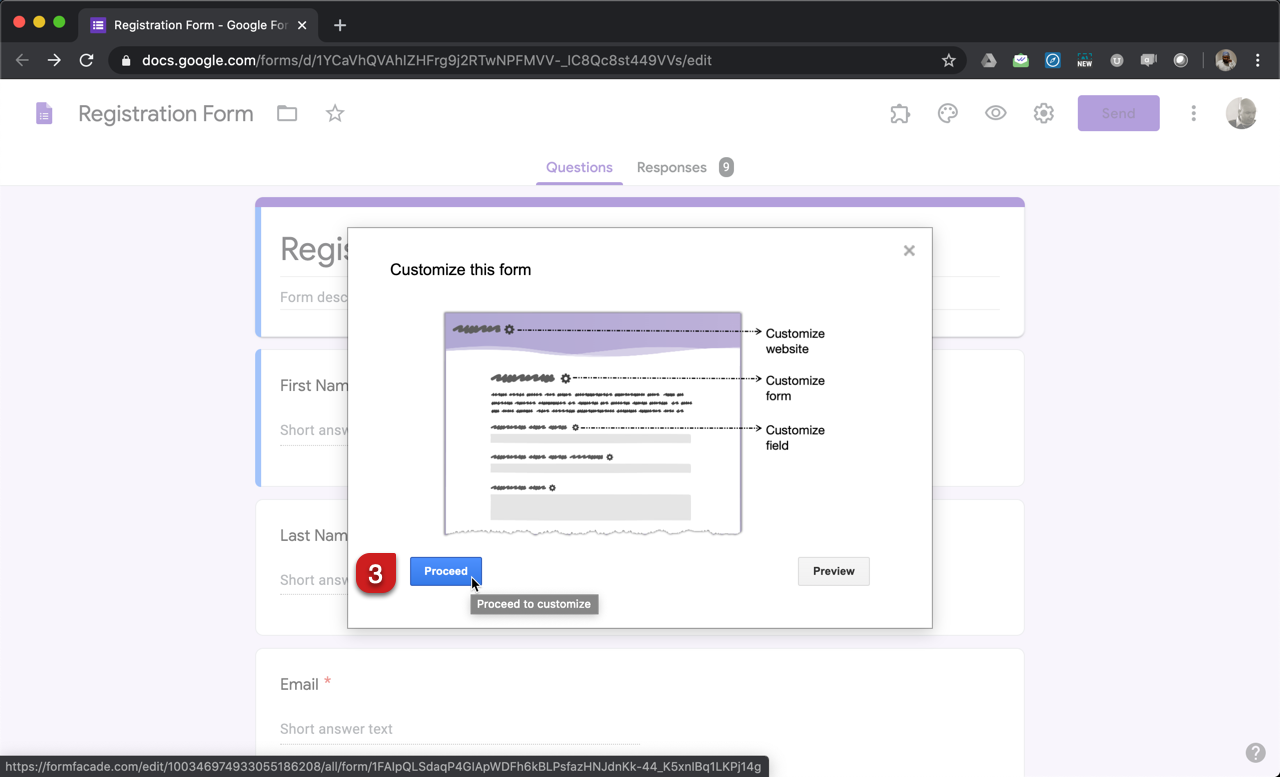This screenshot has height=777, width=1280.
Task: Star the Registration Form
Action: point(335,113)
